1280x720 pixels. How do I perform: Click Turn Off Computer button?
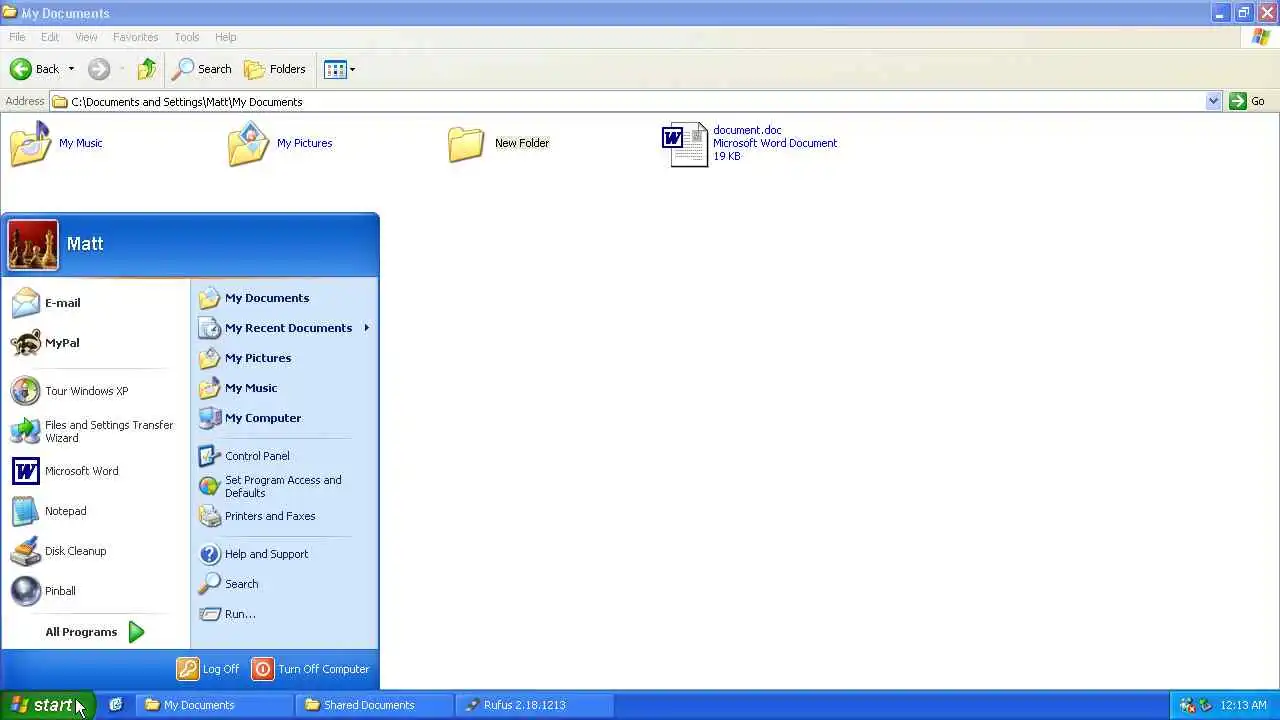pyautogui.click(x=310, y=669)
